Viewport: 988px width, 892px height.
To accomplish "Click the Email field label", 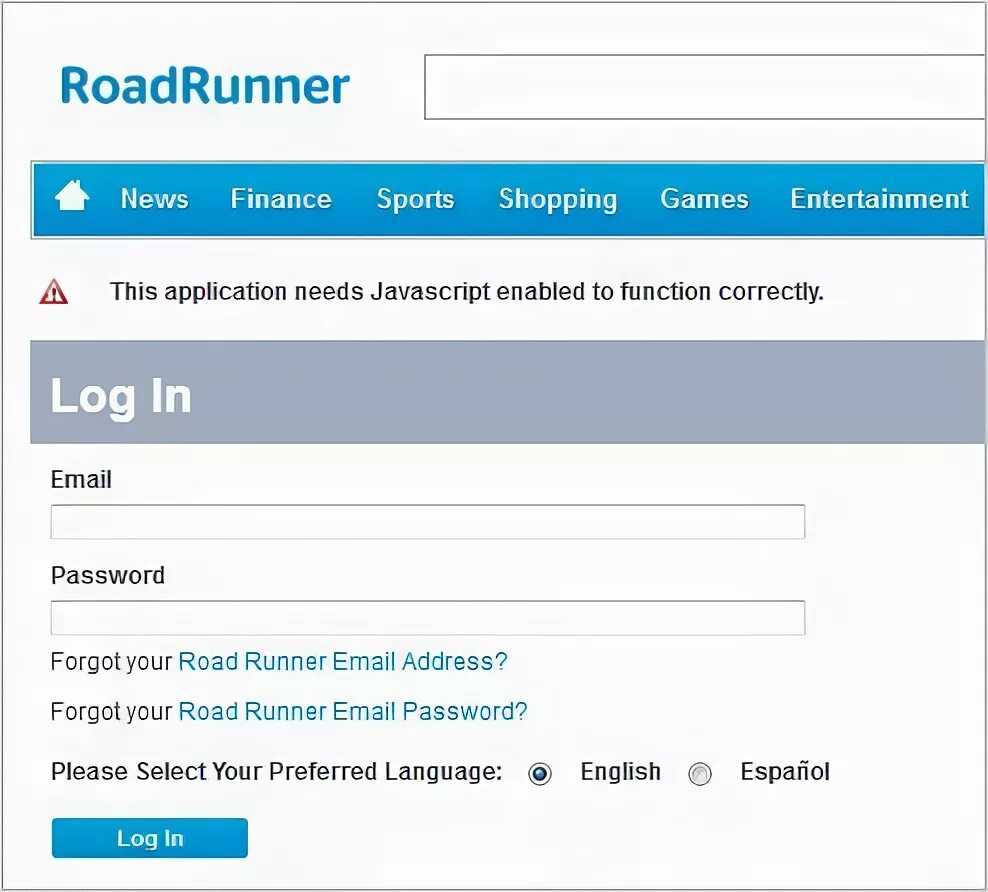I will tap(81, 479).
